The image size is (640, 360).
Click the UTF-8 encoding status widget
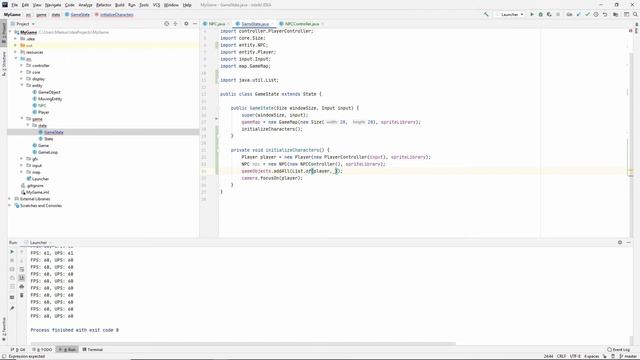pyautogui.click(x=575, y=356)
